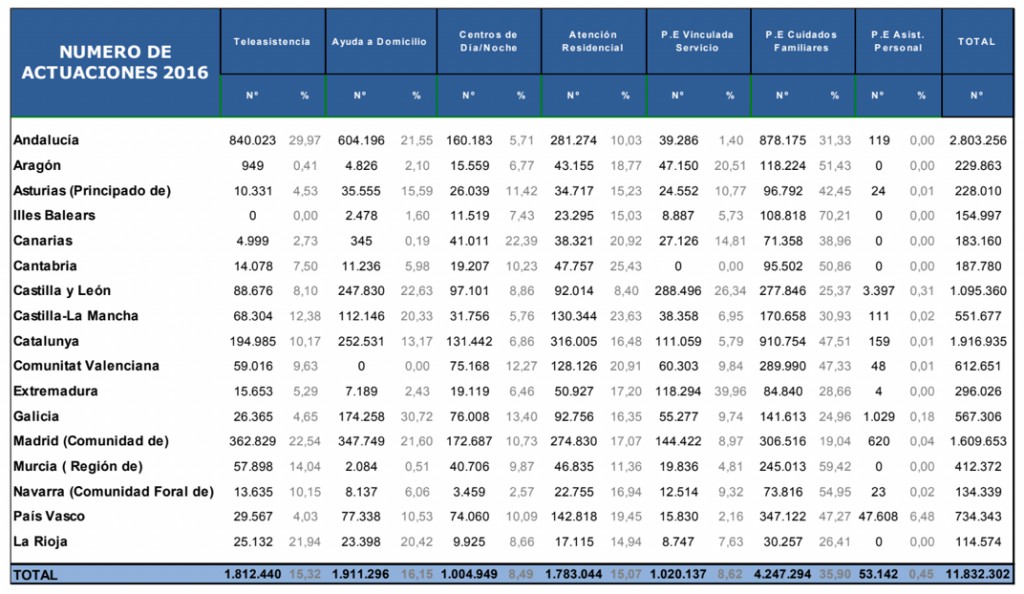Screen dimensions: 1024x594
Task: Click Extremadura P.E Vinculada value 118.294
Action: point(679,392)
